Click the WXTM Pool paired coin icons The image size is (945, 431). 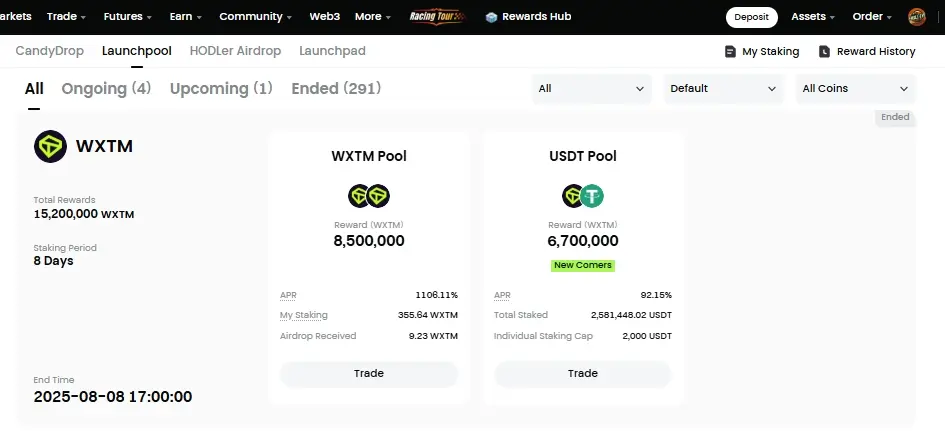(369, 196)
